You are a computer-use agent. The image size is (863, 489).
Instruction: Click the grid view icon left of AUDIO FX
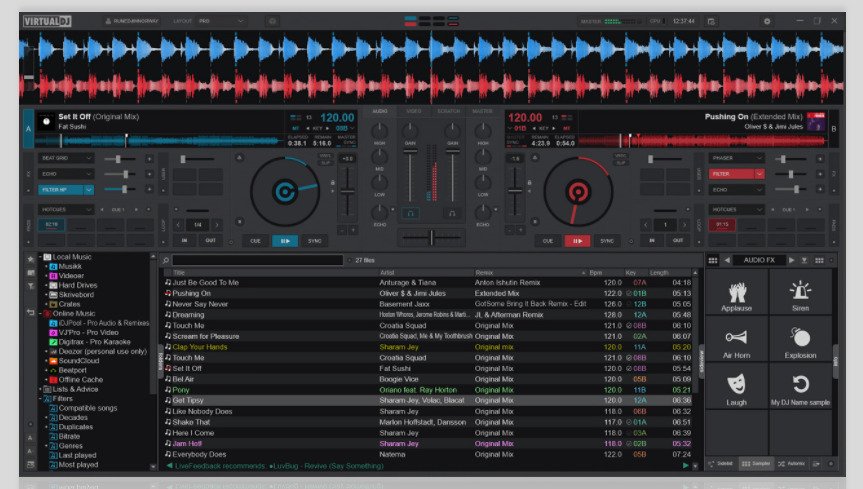[x=713, y=260]
